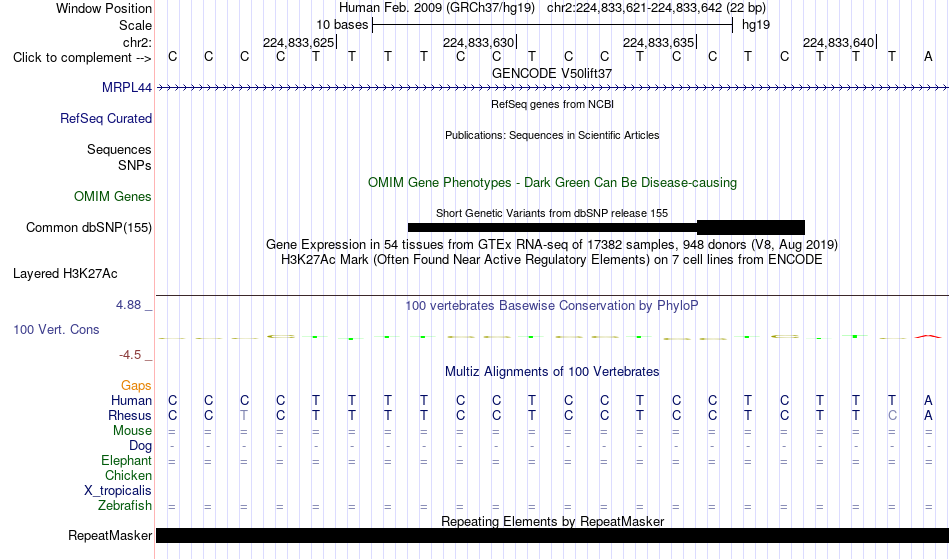Click the gray mismatched T in Rhesus row
This screenshot has width=950, height=559.
tap(244, 415)
